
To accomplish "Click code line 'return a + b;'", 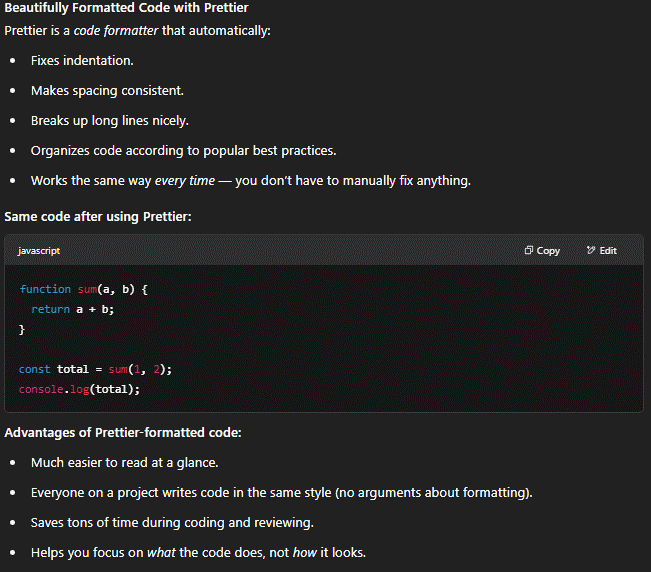I will pyautogui.click(x=72, y=309).
